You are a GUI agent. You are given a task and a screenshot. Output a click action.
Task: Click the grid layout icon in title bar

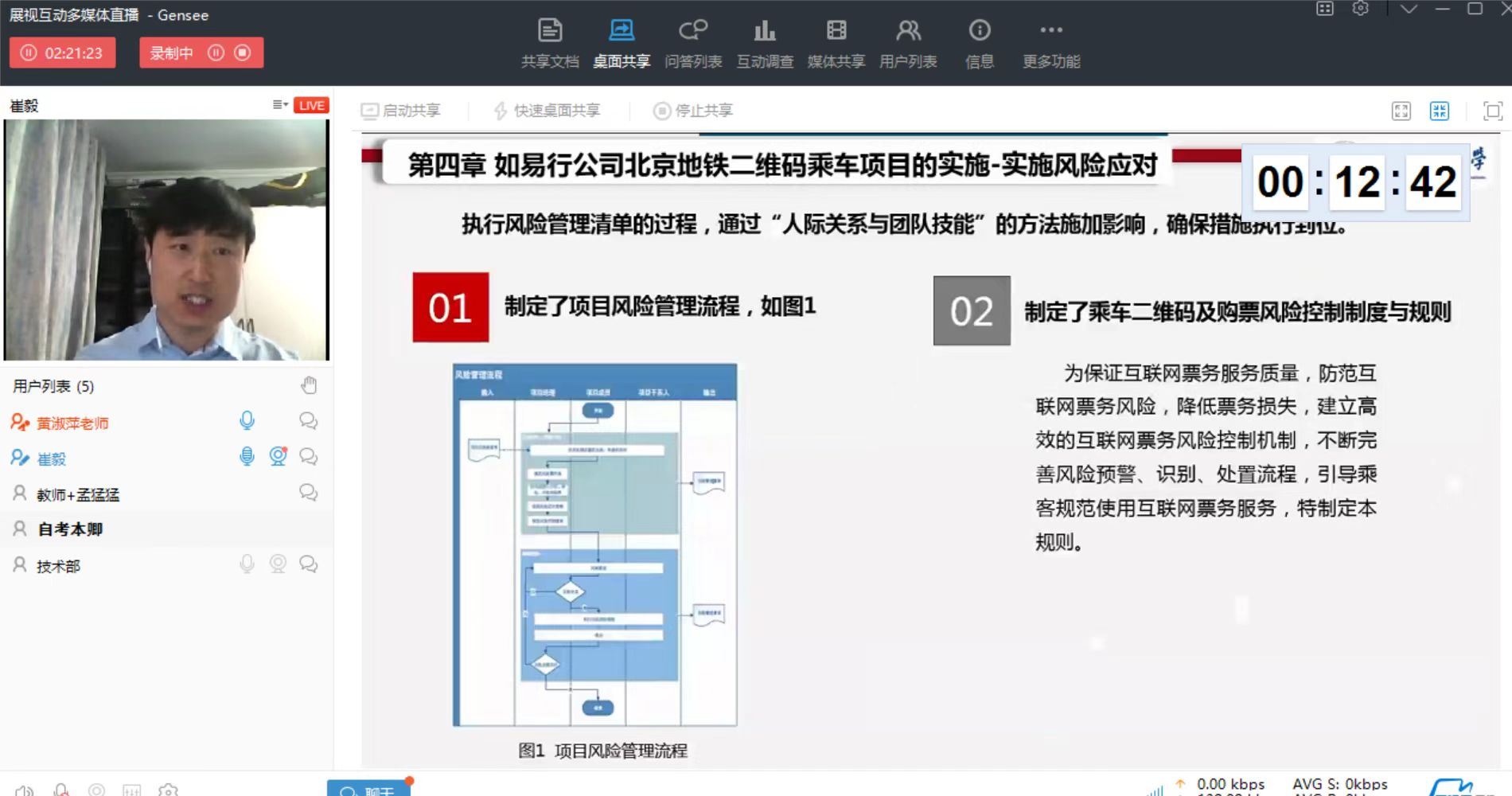(1325, 9)
